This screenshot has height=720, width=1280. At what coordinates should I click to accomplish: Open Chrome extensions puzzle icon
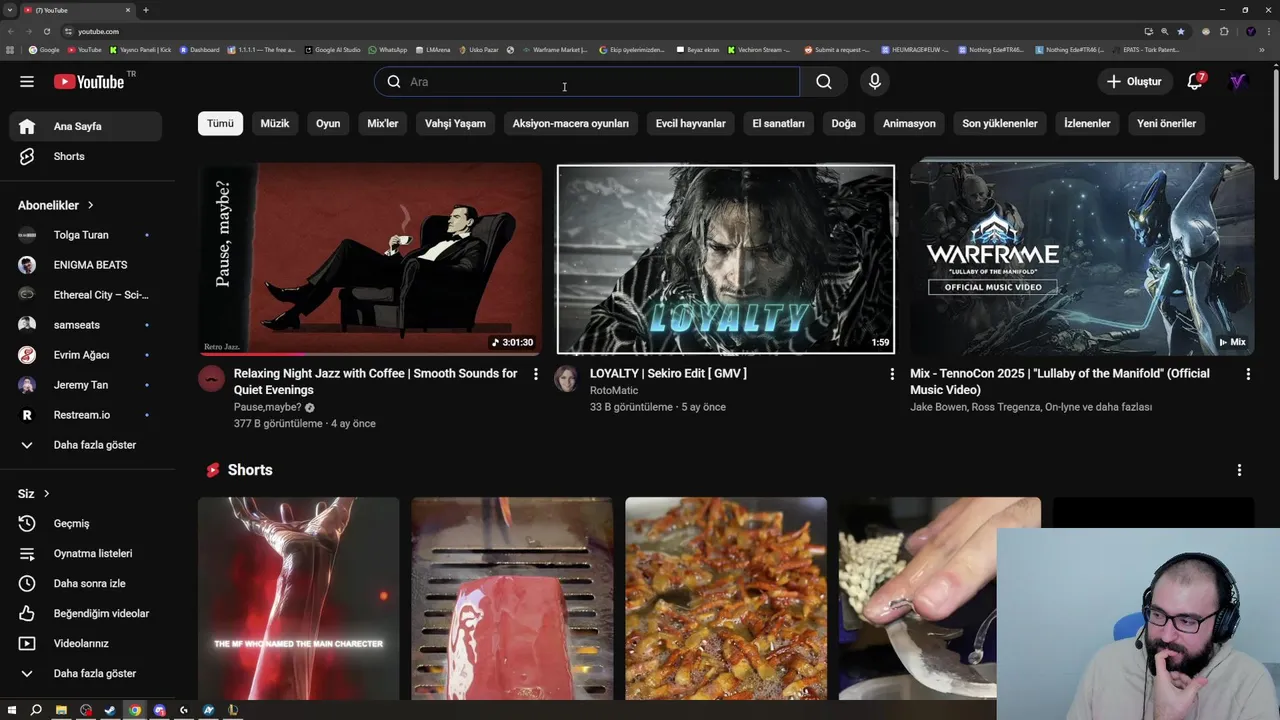click(x=1224, y=31)
